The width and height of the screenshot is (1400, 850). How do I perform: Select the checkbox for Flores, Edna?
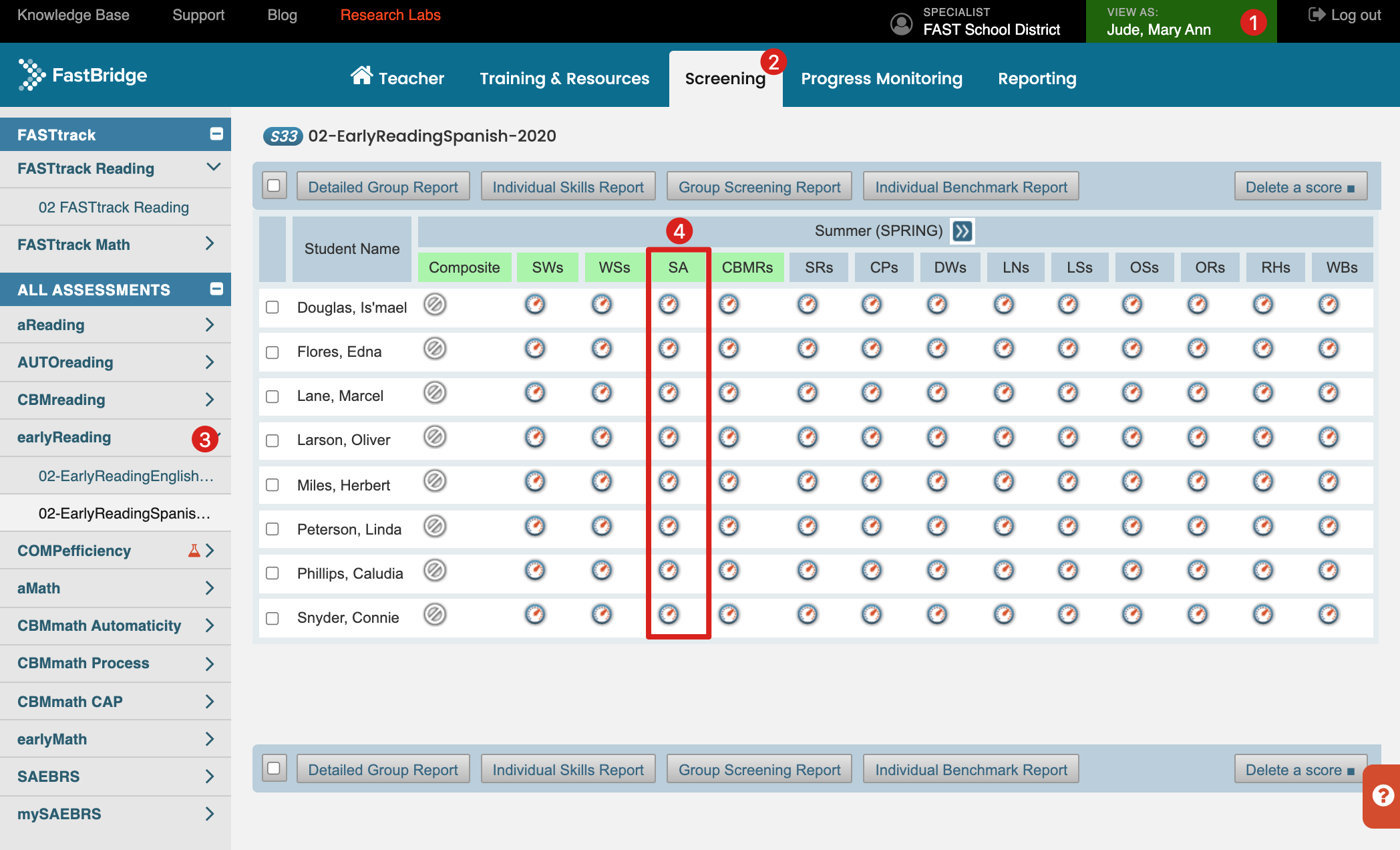[273, 352]
